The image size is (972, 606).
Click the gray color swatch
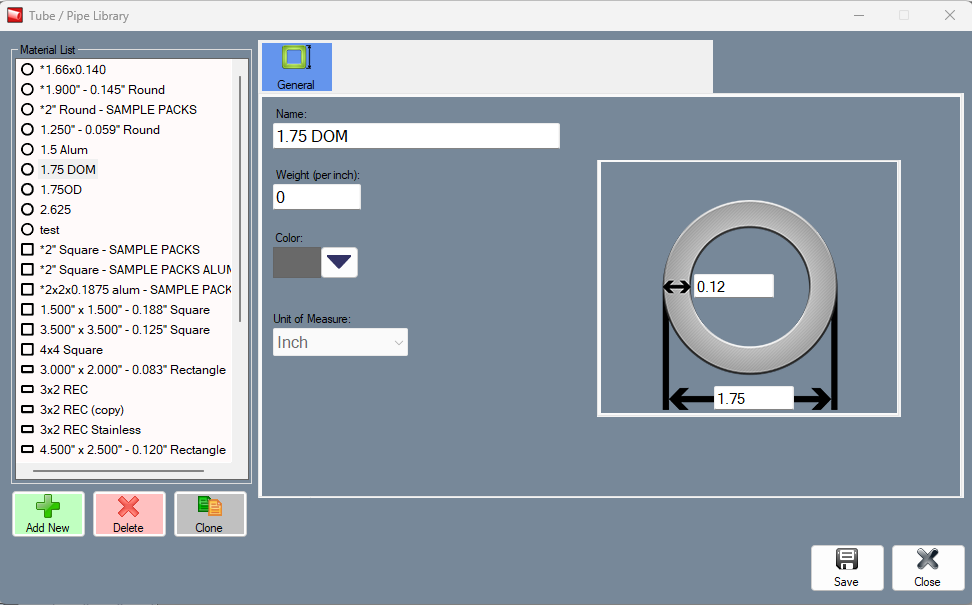tap(297, 262)
